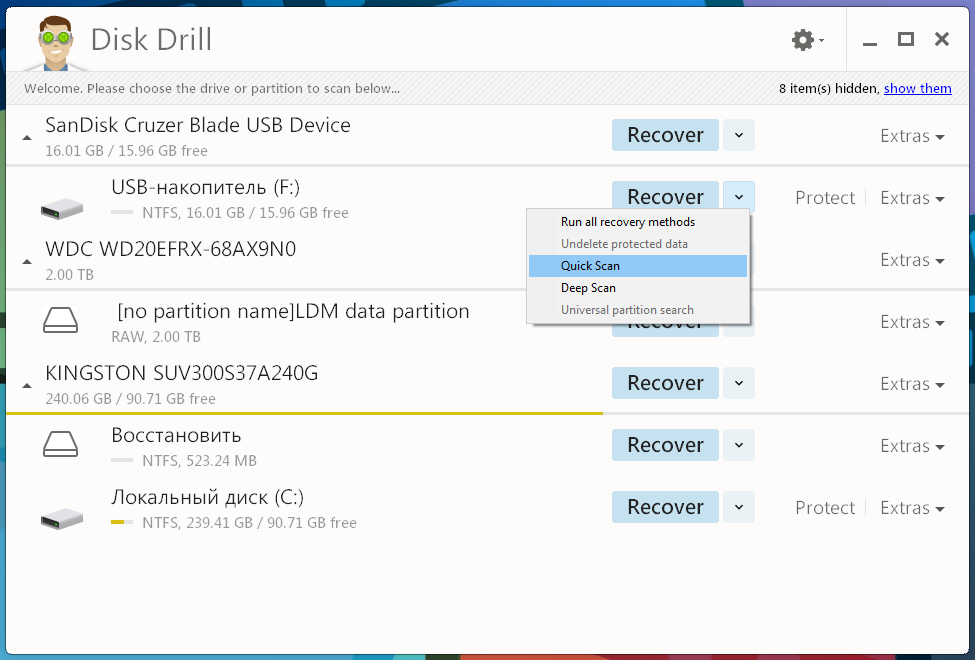Click the Disk Drill title text

pyautogui.click(x=151, y=40)
